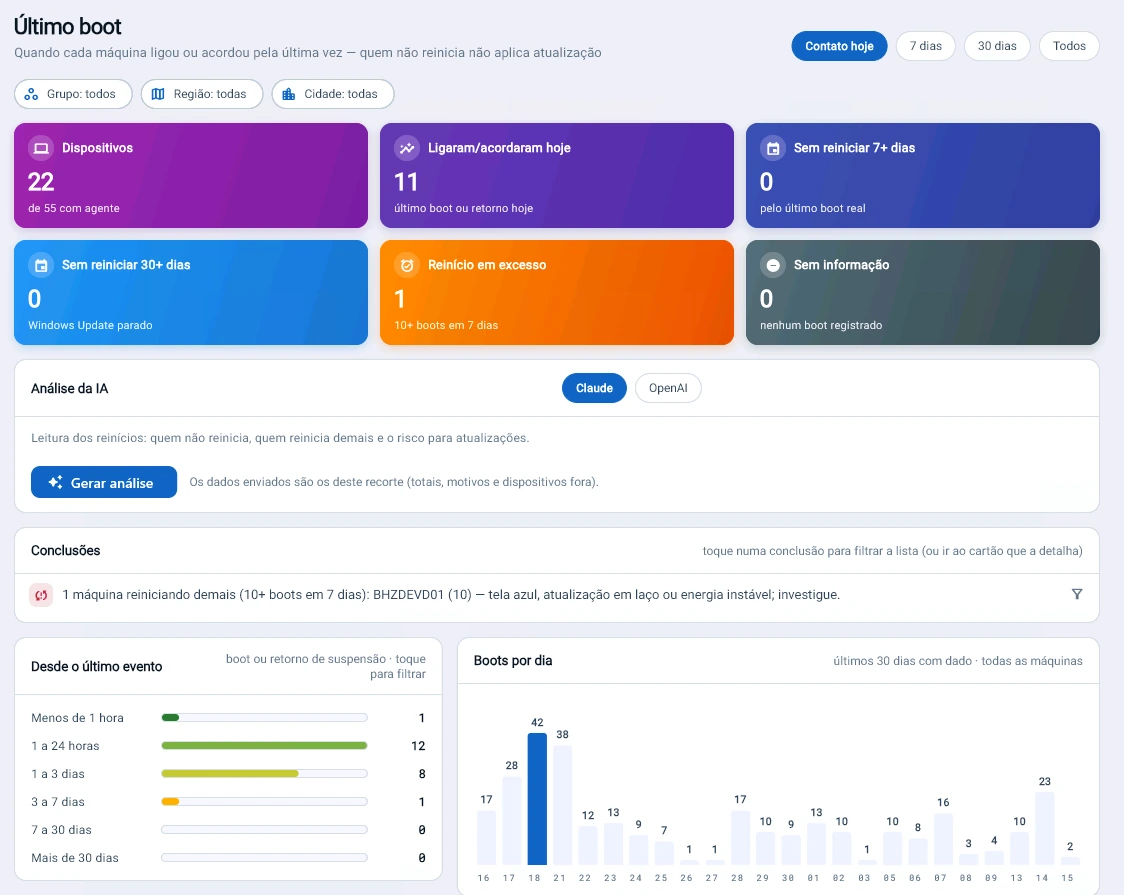Click the trend icon on Ligaram/acordaram hoje card
The image size is (1124, 895).
pos(407,148)
